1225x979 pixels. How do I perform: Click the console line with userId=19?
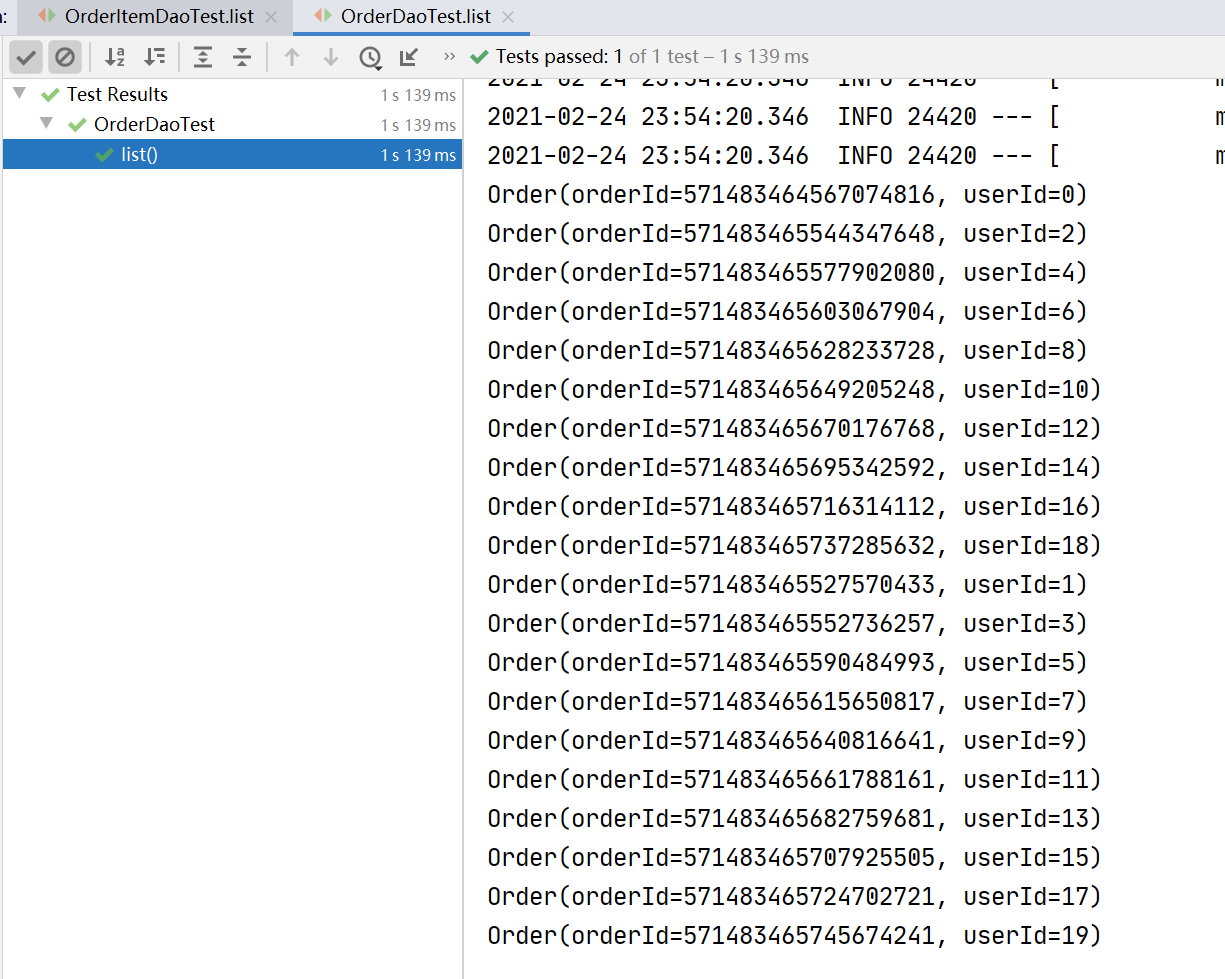[793, 936]
